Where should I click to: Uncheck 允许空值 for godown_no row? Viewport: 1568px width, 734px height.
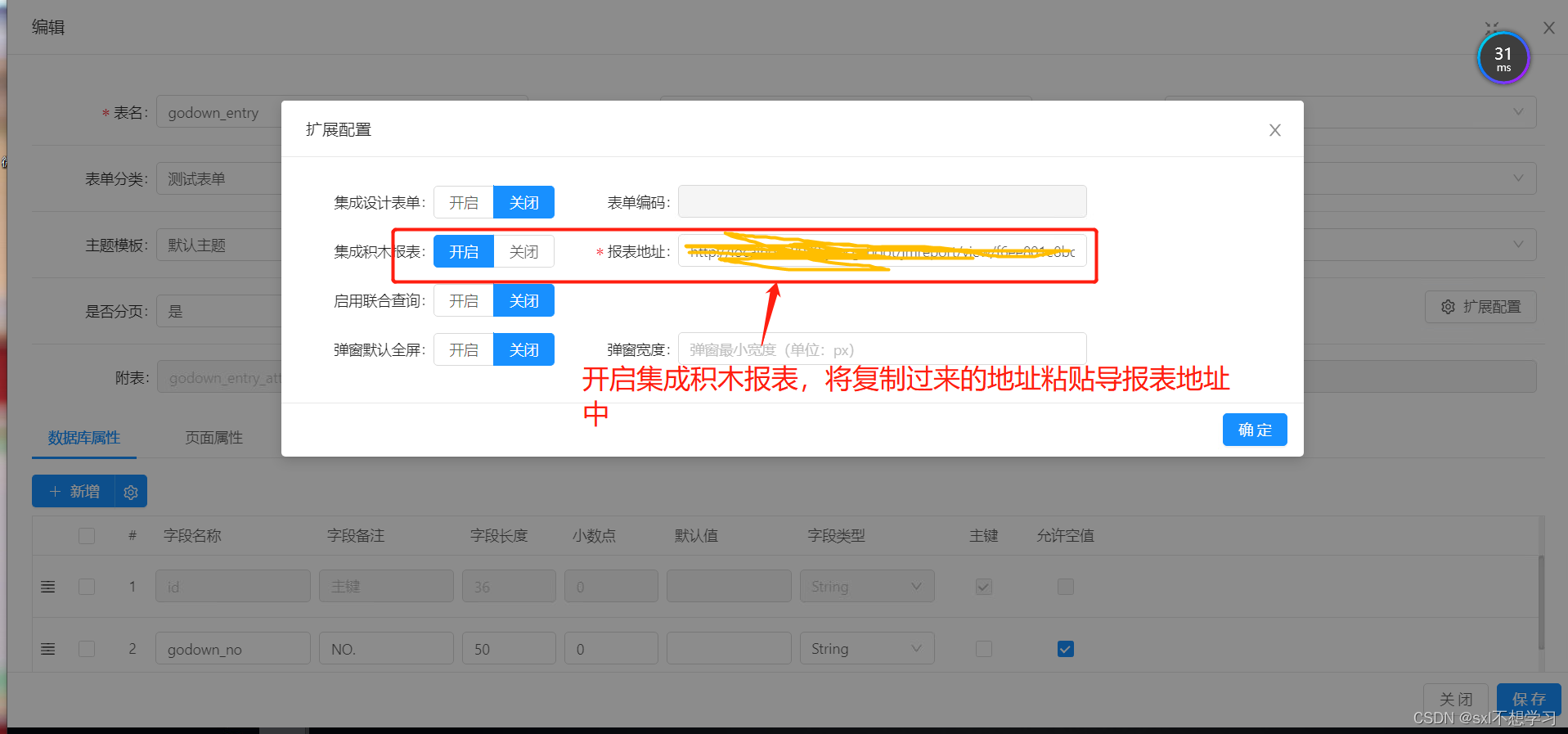1066,649
